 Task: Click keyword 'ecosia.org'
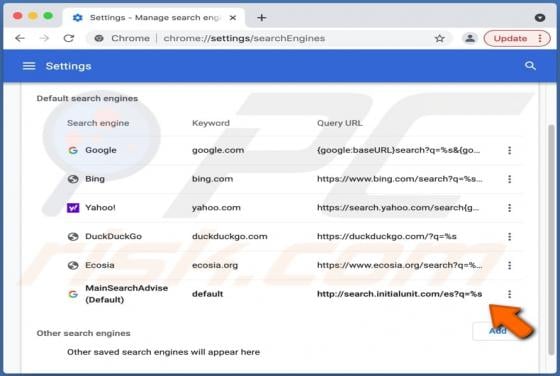pyautogui.click(x=215, y=265)
